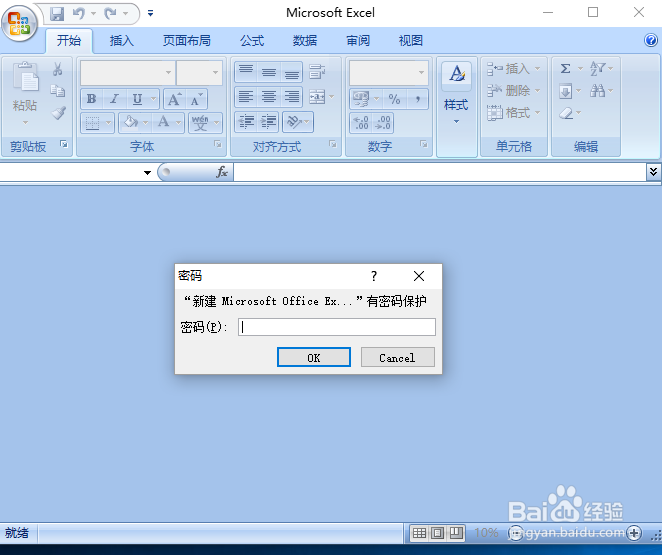Switch to the 视图 tab
The image size is (662, 555).
point(411,41)
